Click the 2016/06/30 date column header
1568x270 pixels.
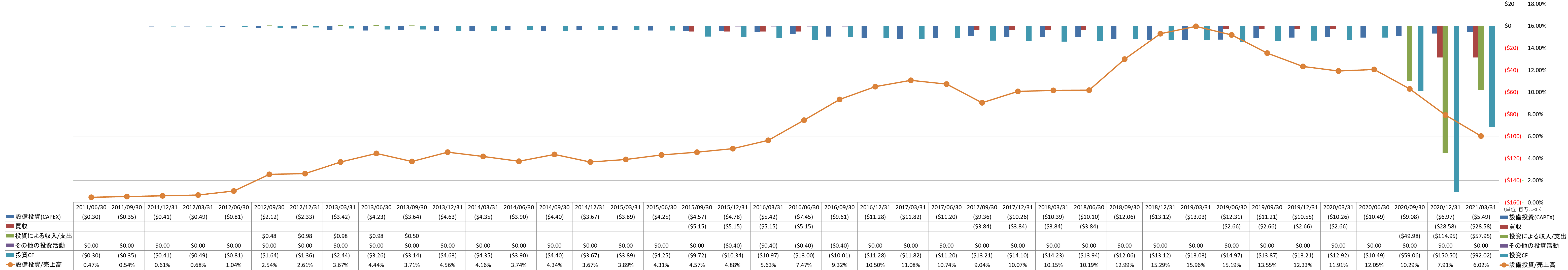click(x=804, y=207)
